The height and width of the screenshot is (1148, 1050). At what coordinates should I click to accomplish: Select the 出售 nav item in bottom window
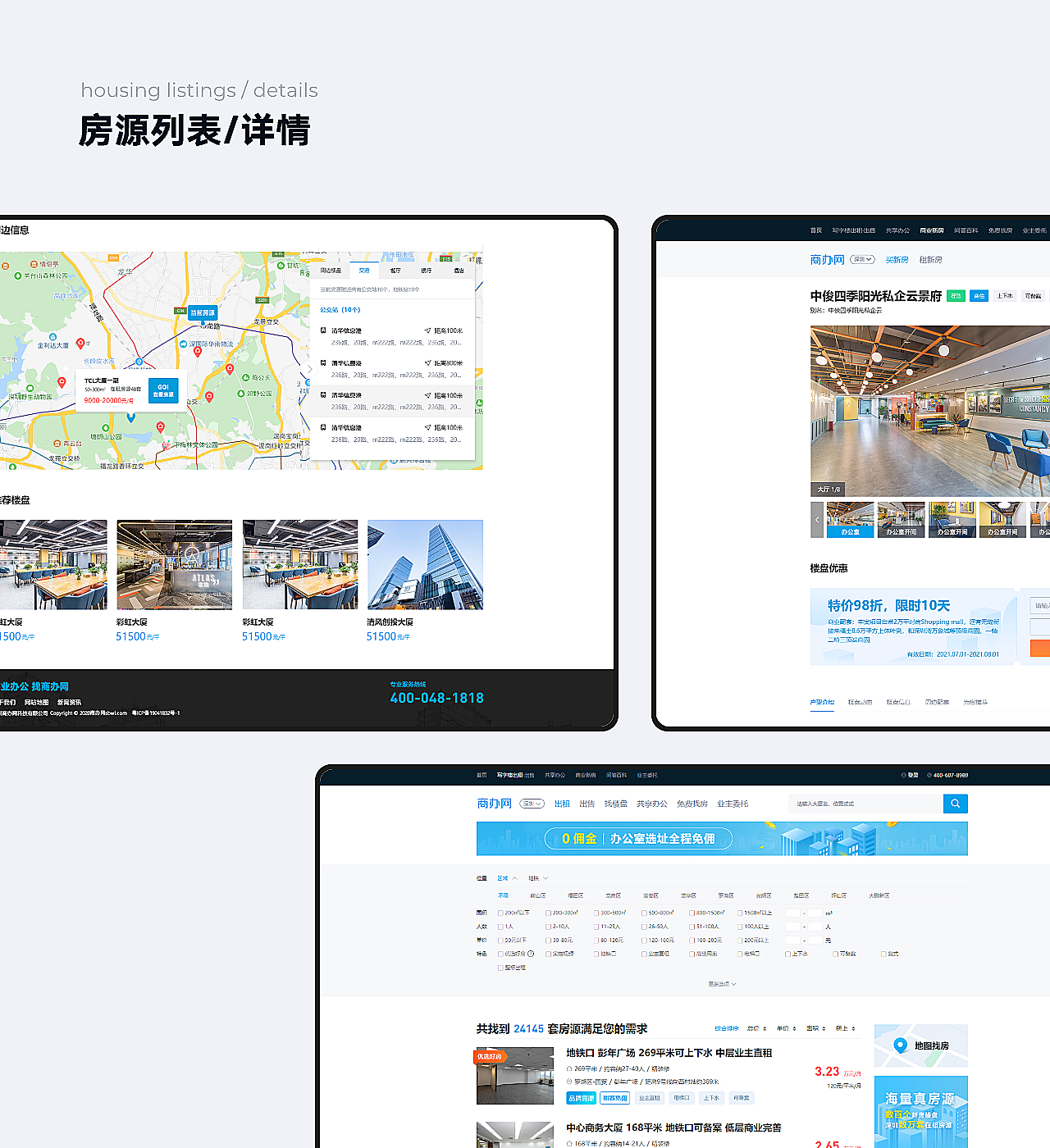coord(587,804)
